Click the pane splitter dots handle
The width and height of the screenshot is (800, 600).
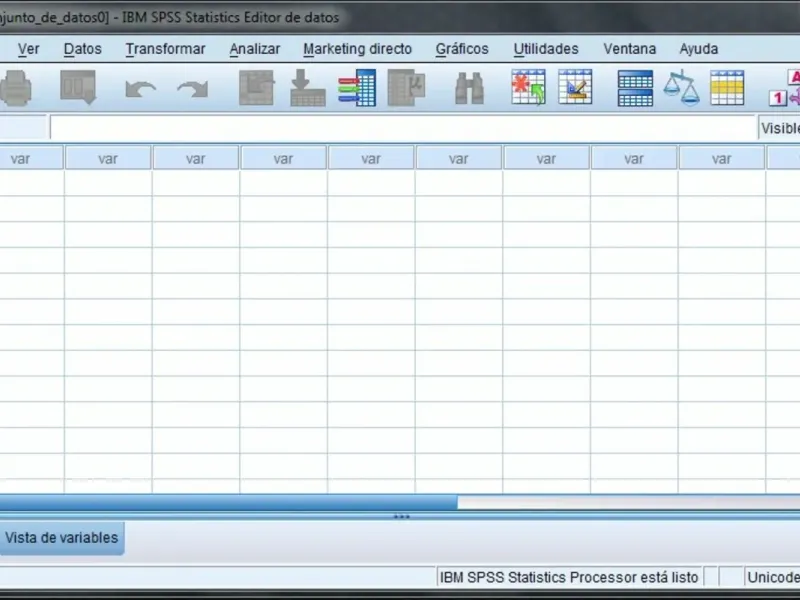(402, 516)
